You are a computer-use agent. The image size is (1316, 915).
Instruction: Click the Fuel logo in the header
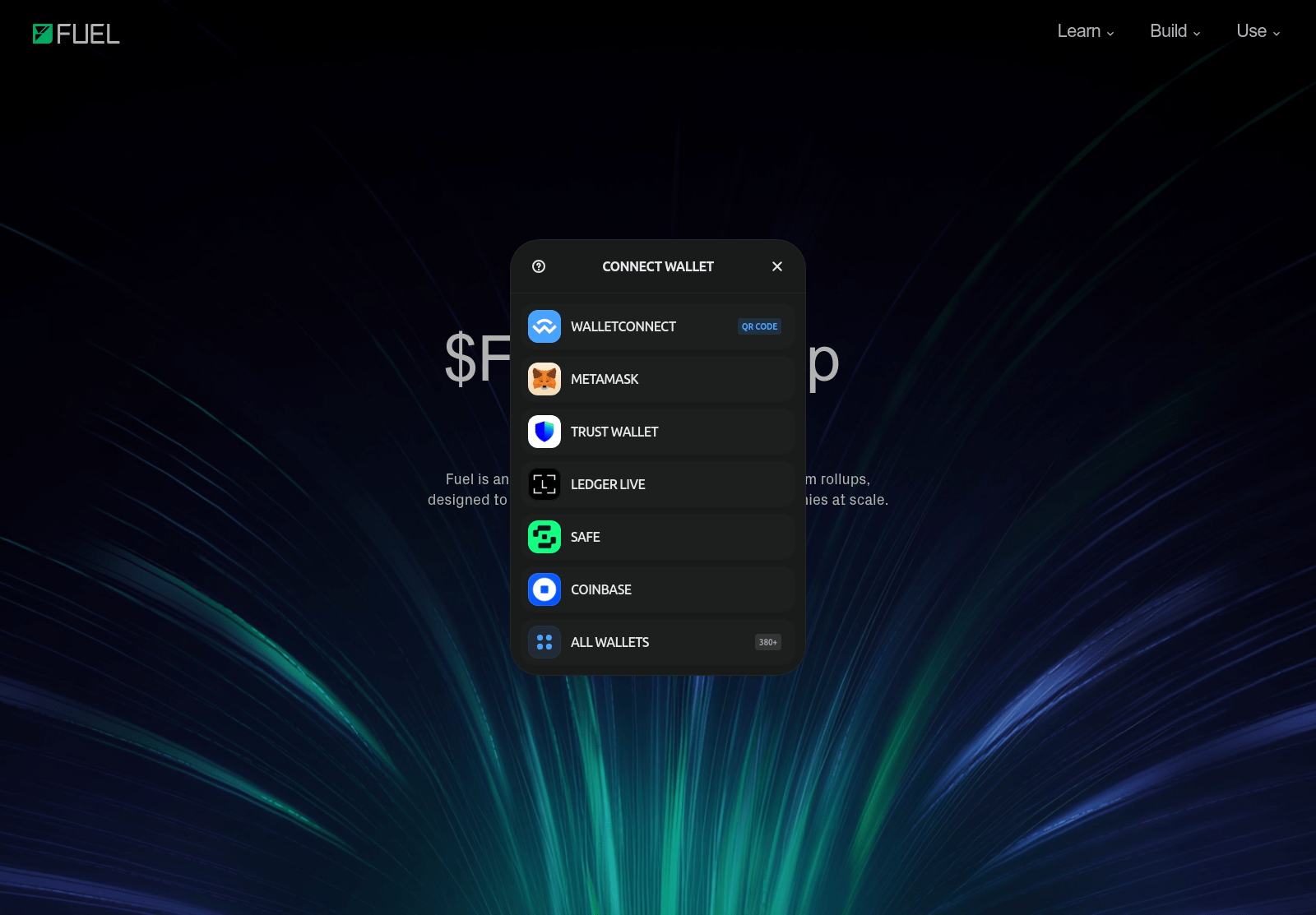pyautogui.click(x=76, y=34)
